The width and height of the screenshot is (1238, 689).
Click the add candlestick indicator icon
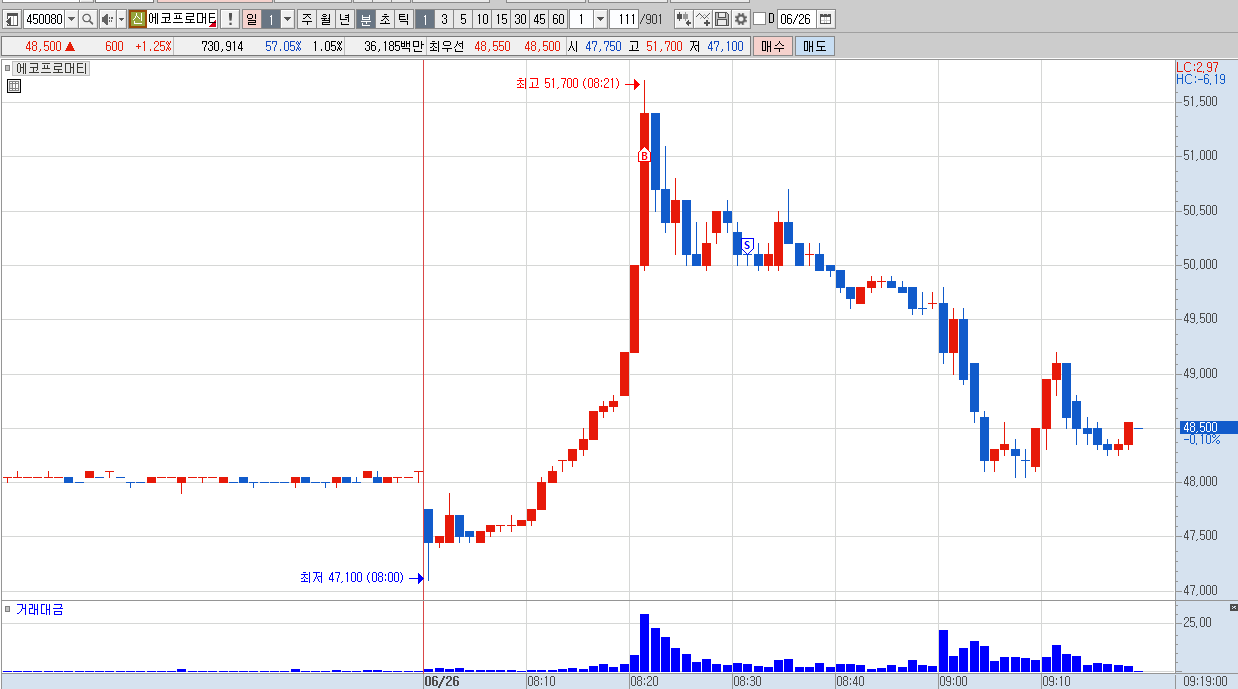(684, 19)
